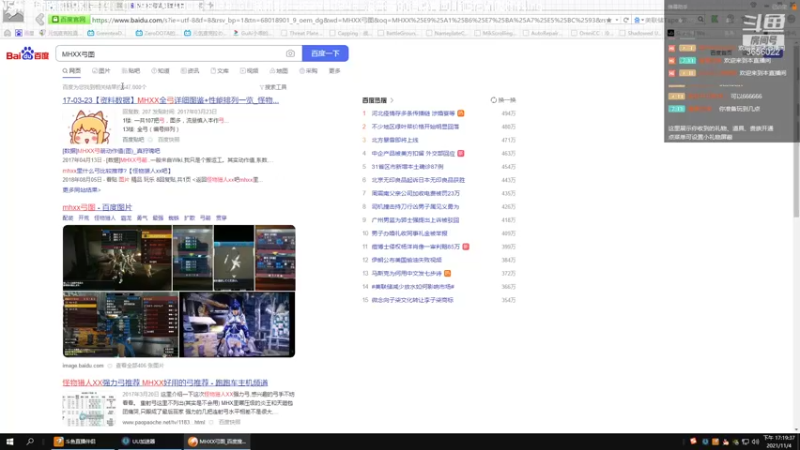Open the mhxx弓图 - 百度图片 link
This screenshot has width=800, height=450.
tap(97, 207)
